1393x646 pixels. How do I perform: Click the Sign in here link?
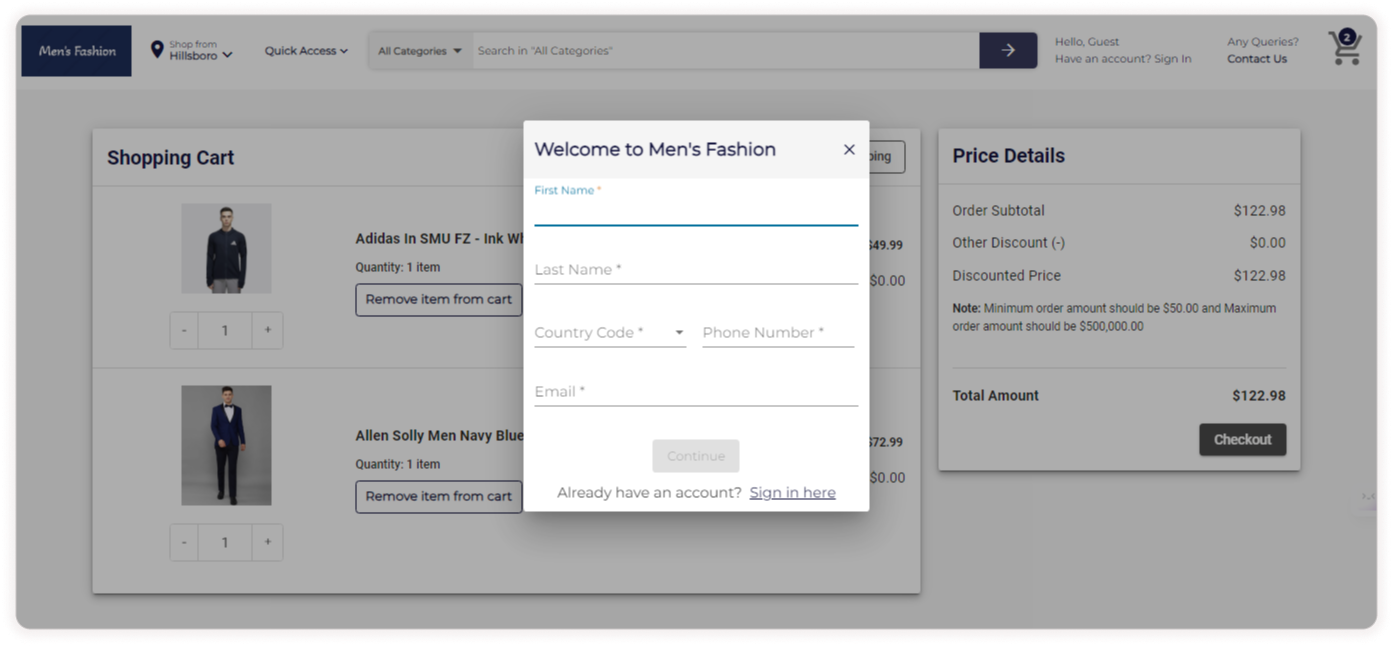pyautogui.click(x=792, y=493)
